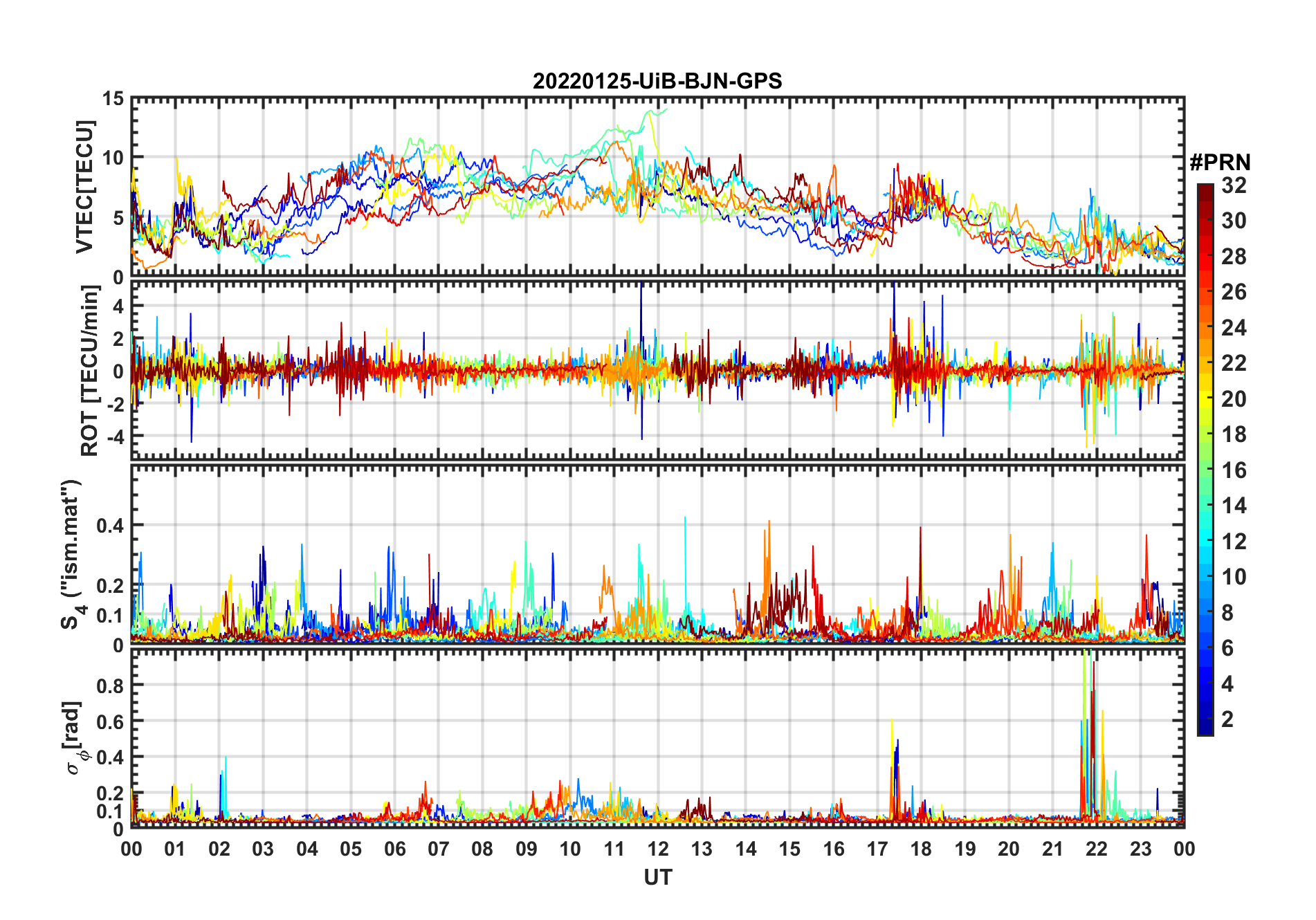Select hour label "22" on the UT axis
This screenshot has width=1316, height=920.
[x=1097, y=849]
